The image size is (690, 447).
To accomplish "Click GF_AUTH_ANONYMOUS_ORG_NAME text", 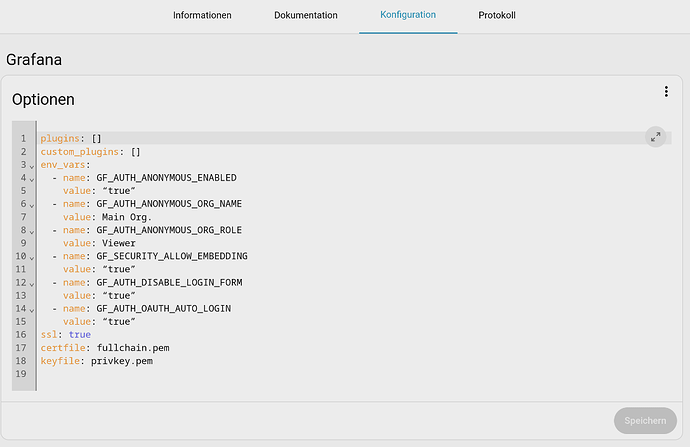I will [169, 204].
